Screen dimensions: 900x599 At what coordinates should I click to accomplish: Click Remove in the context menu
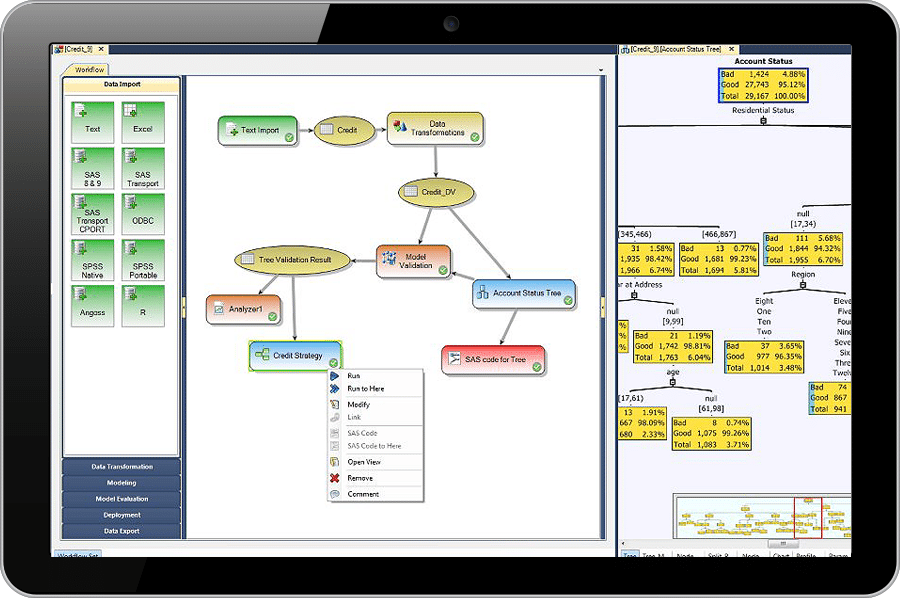coord(359,478)
